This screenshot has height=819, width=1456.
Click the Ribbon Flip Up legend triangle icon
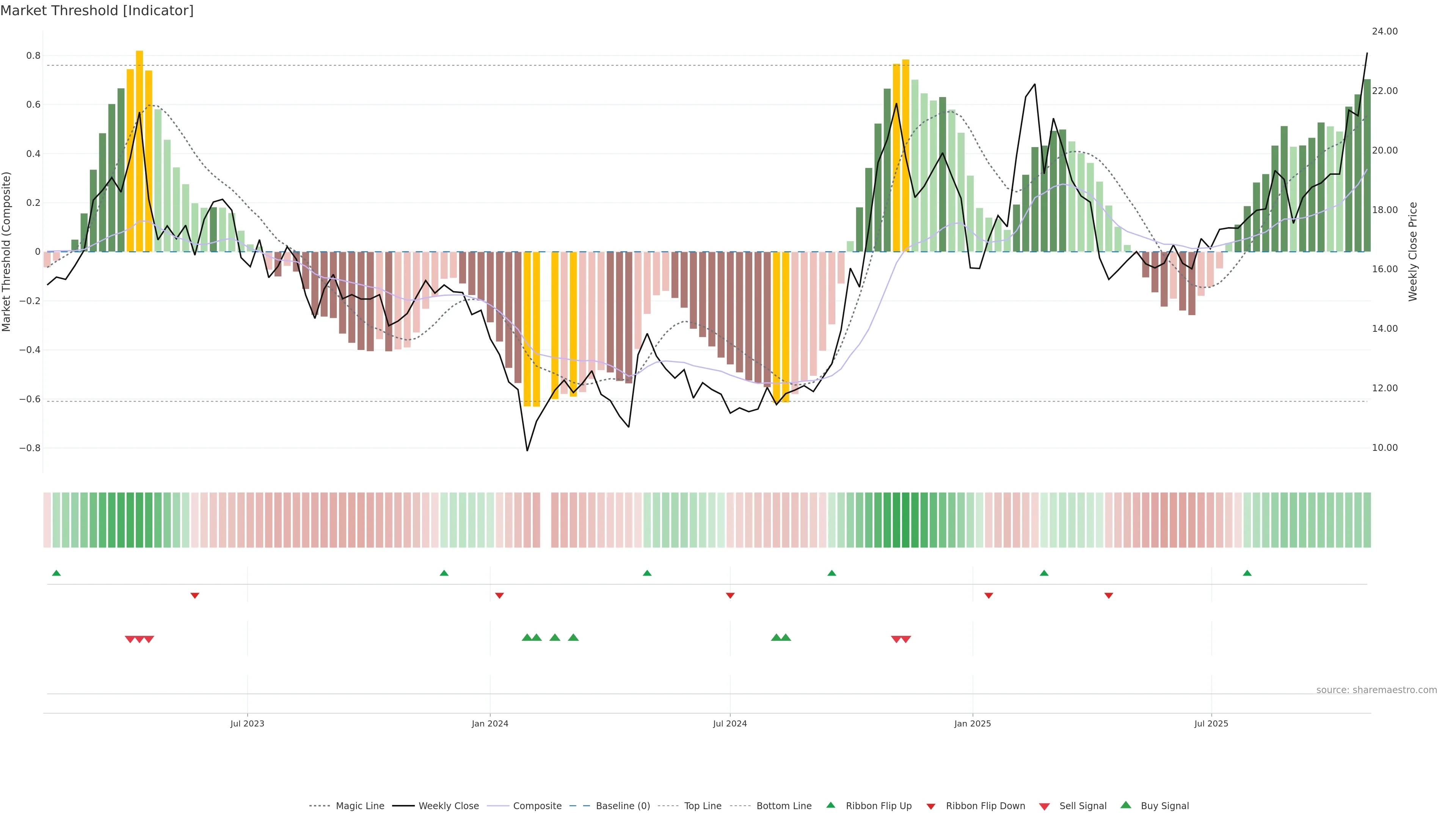point(830,805)
